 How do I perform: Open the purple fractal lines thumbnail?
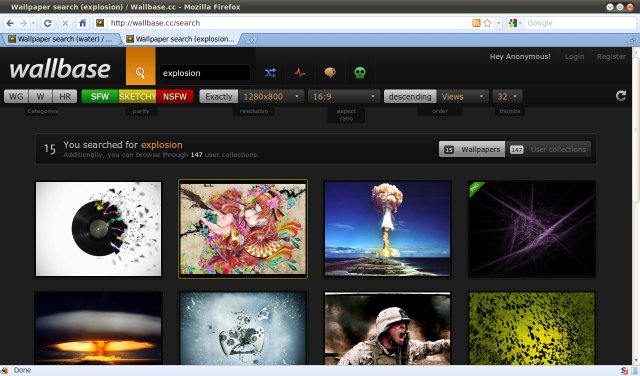click(x=532, y=229)
